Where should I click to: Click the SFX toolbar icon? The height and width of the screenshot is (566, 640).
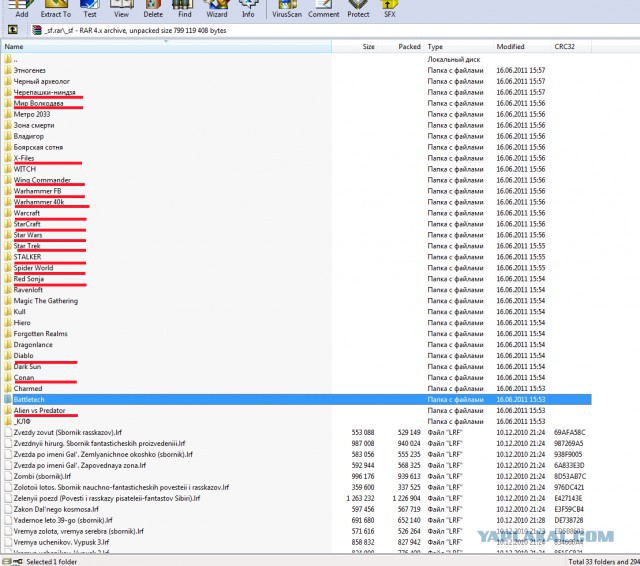(x=389, y=9)
